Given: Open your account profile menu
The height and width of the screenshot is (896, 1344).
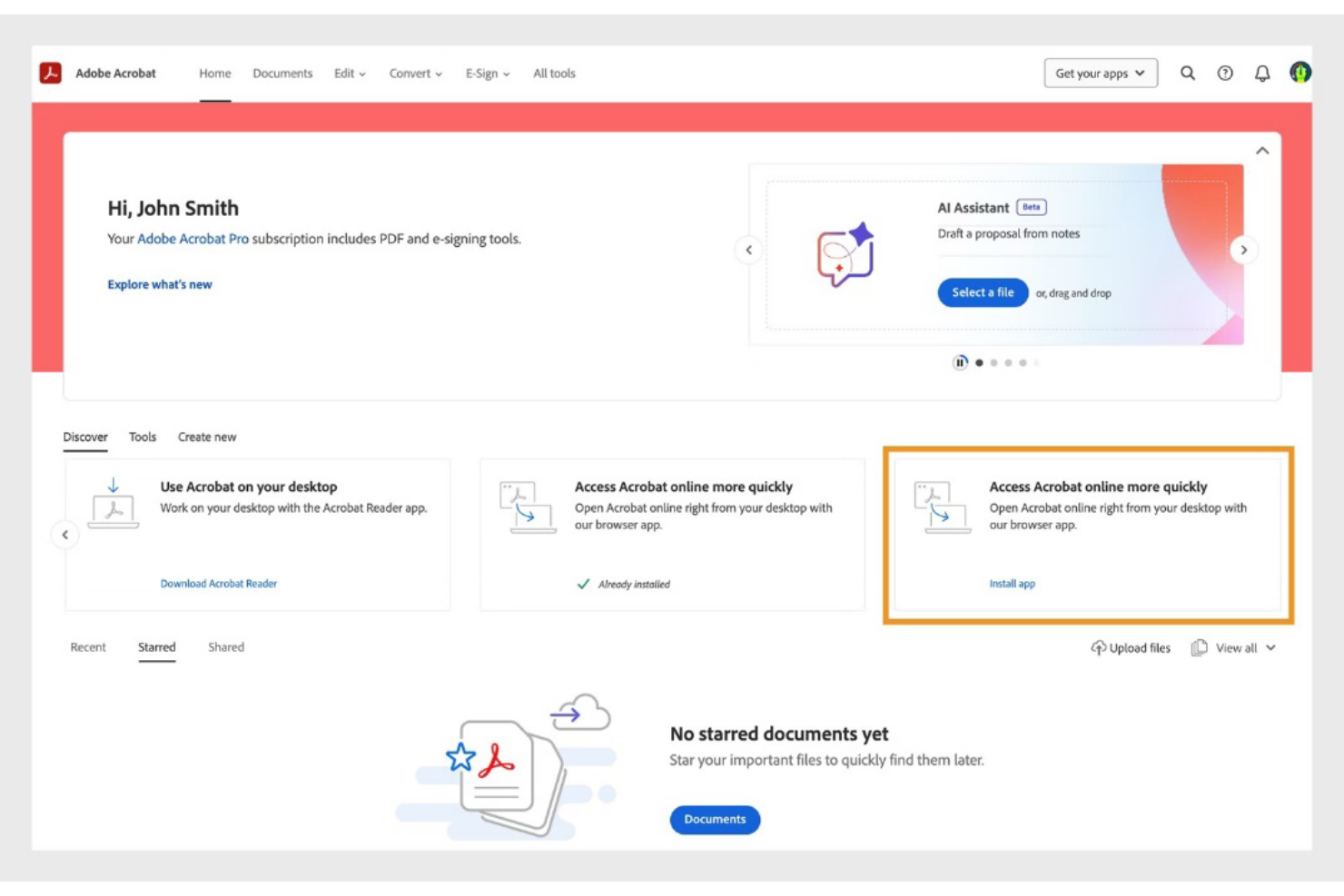Looking at the screenshot, I should point(1300,71).
